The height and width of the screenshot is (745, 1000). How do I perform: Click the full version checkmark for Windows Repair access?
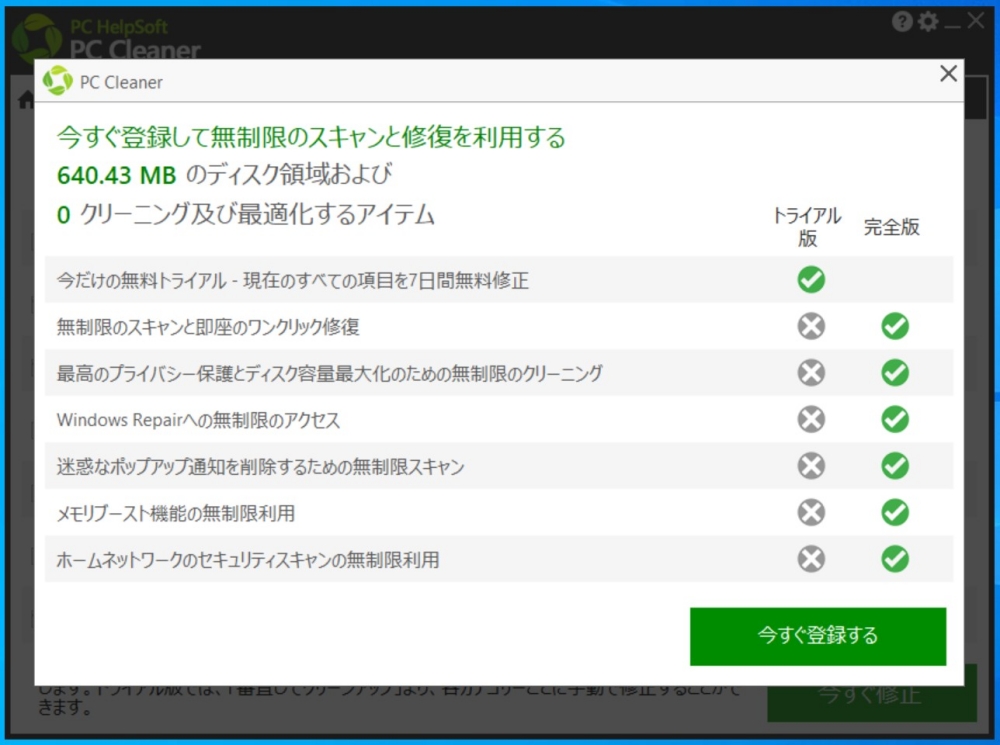pos(894,420)
